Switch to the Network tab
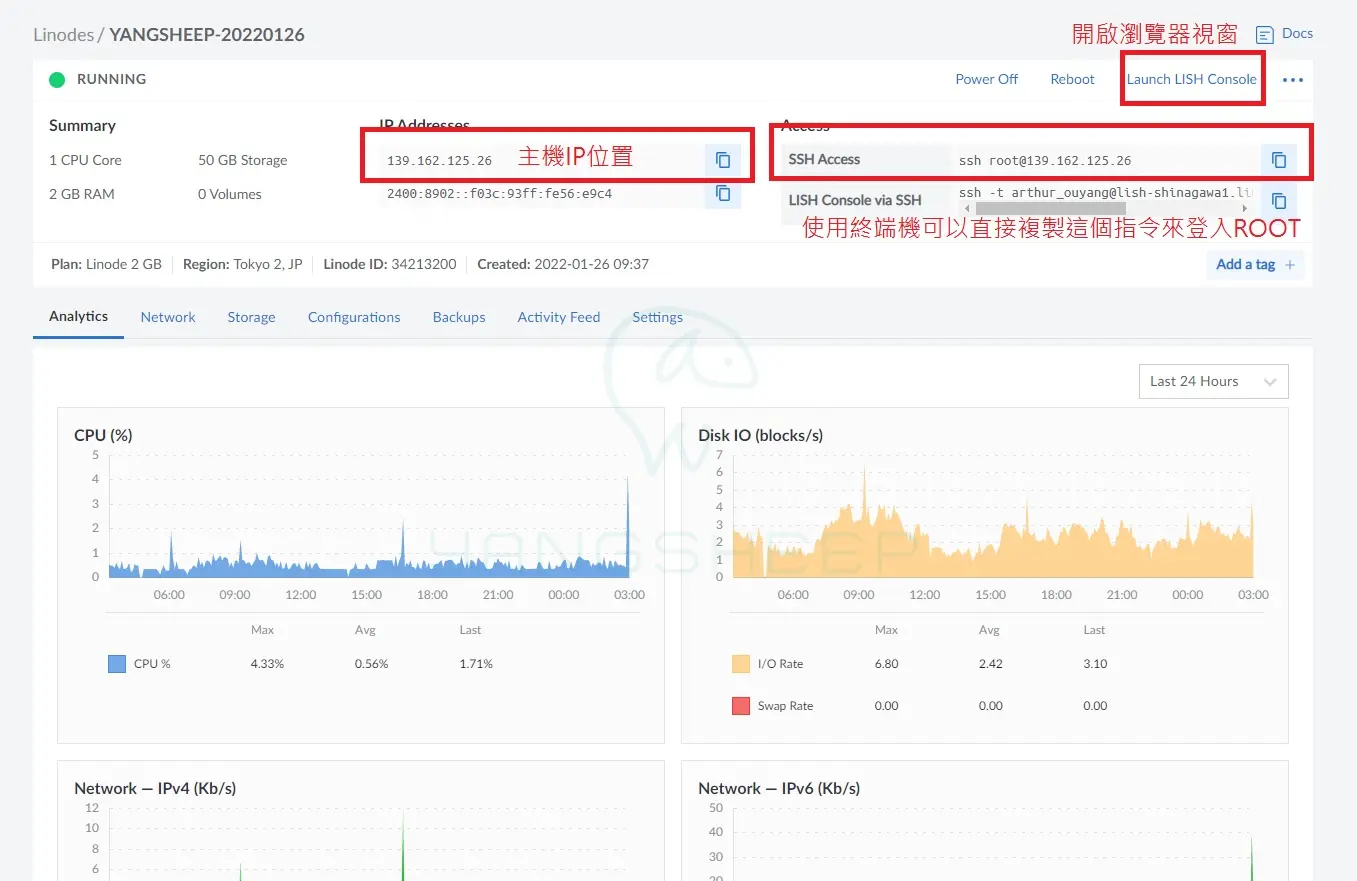This screenshot has height=881, width=1357. pyautogui.click(x=168, y=317)
